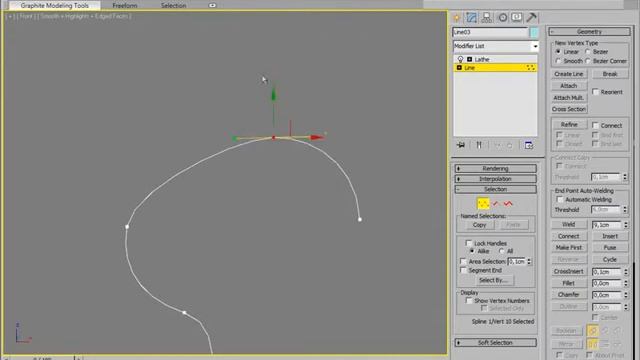
Task: Toggle the Lathe modifier lightbulb icon
Action: pos(460,59)
